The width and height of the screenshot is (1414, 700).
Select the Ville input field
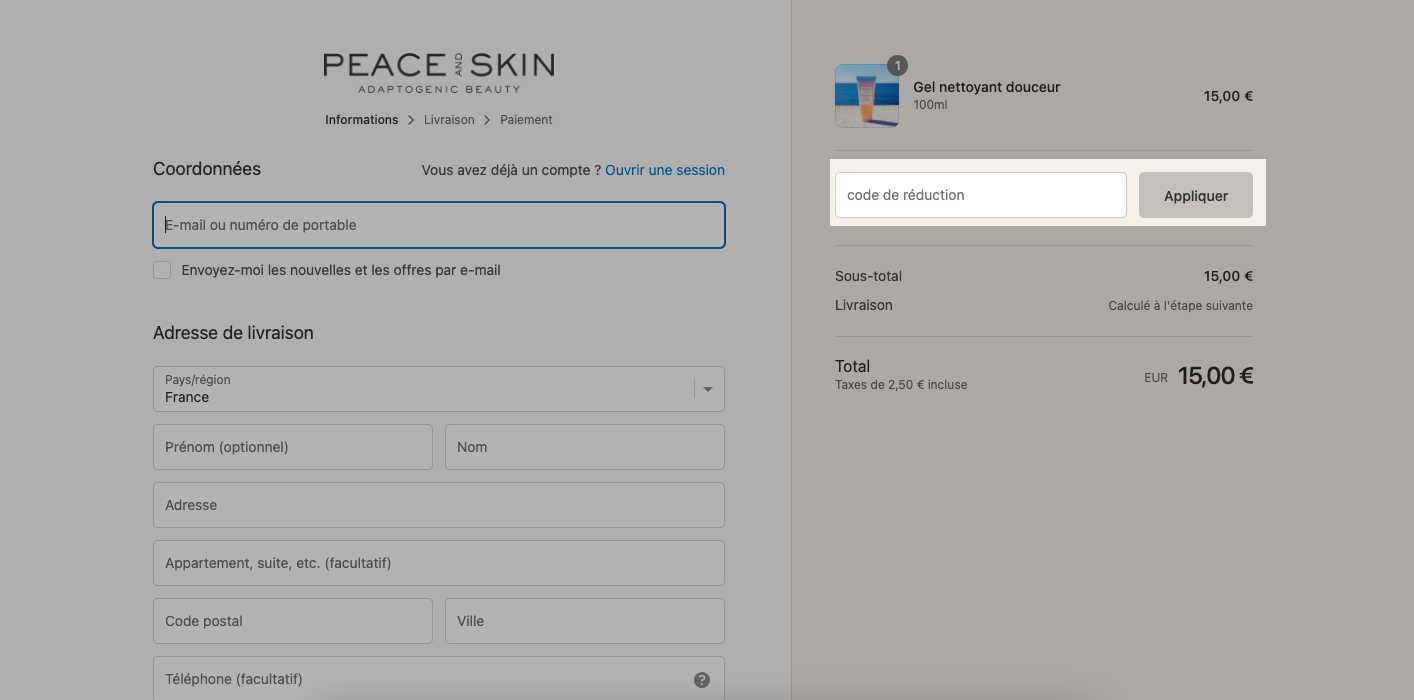click(x=585, y=621)
